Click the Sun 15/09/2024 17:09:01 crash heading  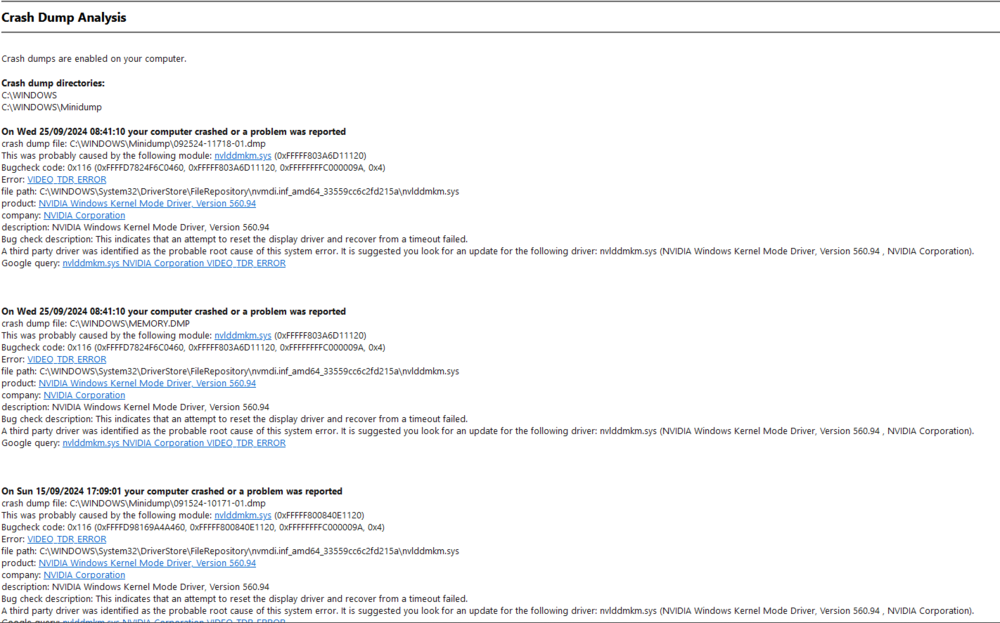[x=173, y=492]
